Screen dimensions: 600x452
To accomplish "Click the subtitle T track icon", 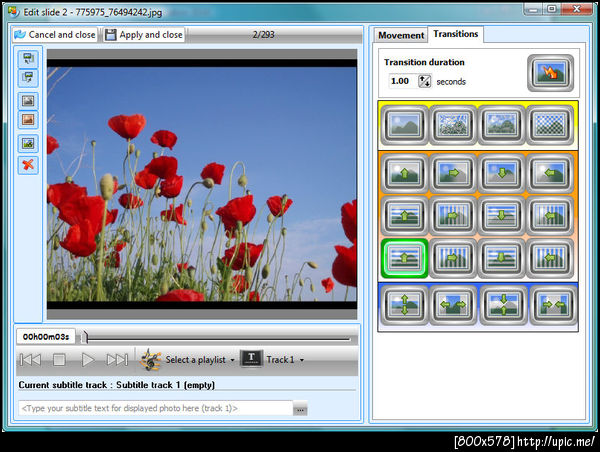I will point(251,359).
